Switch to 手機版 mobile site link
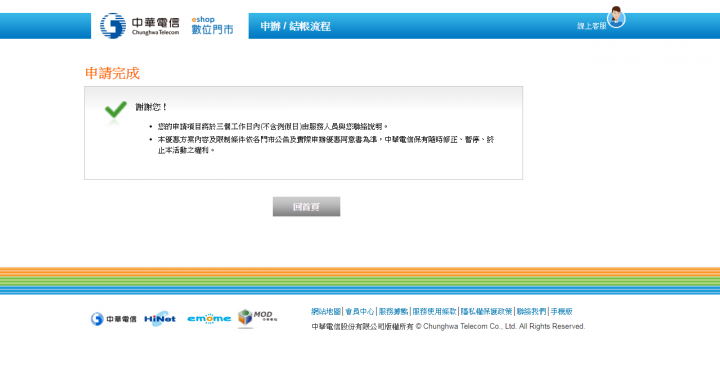720x376 pixels. point(562,311)
